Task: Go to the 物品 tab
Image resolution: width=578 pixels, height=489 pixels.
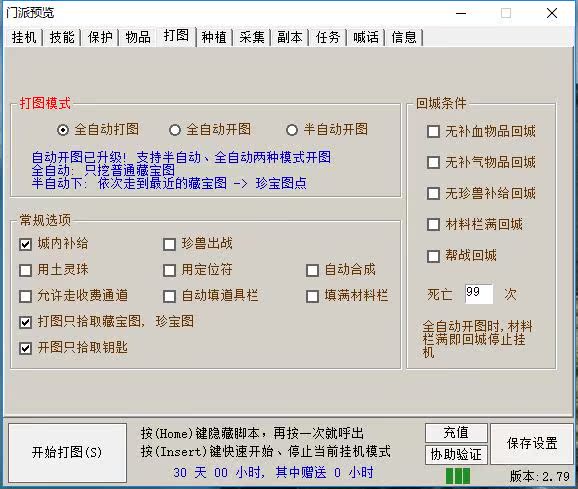Action: pos(138,37)
